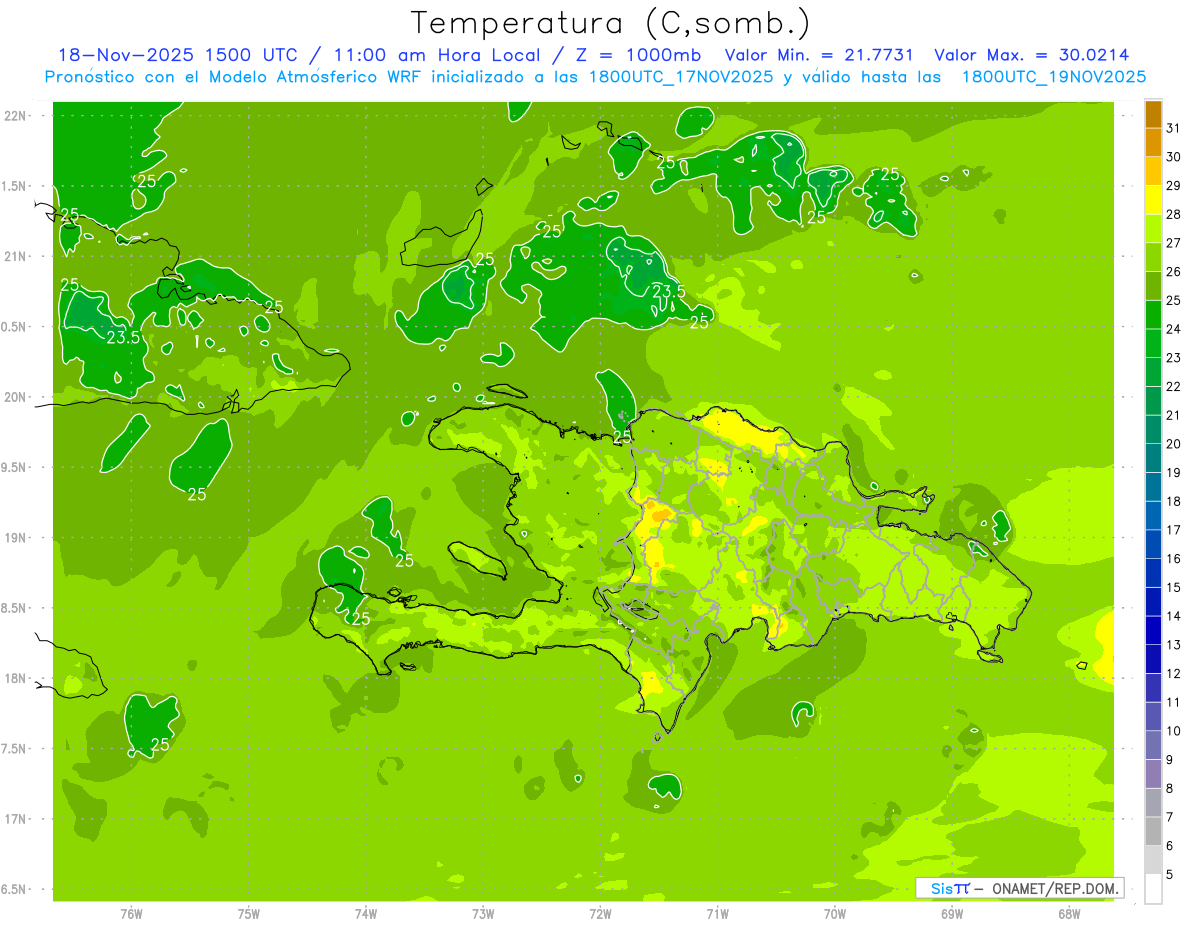
Task: Click the "18N" latitude axis label
Action: click(16, 678)
